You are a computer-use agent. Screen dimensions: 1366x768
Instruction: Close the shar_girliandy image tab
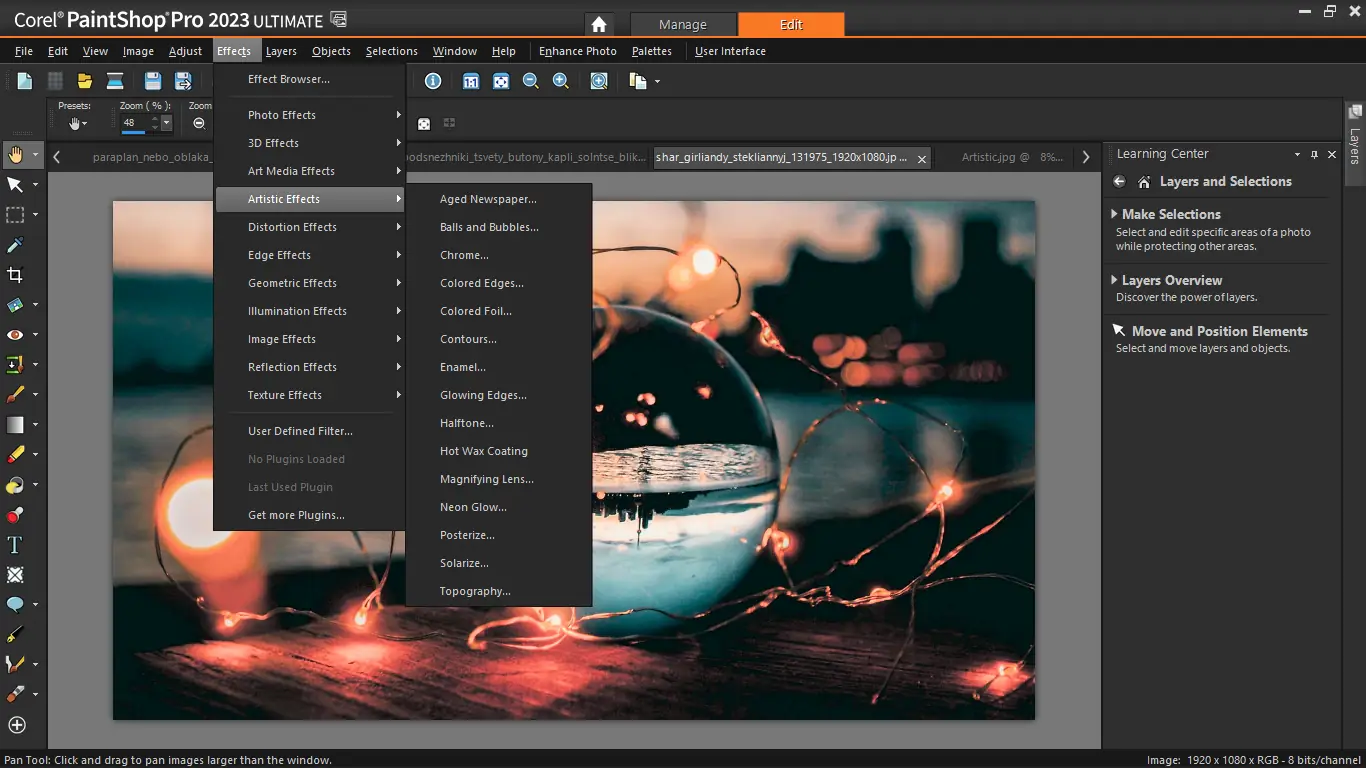(921, 157)
